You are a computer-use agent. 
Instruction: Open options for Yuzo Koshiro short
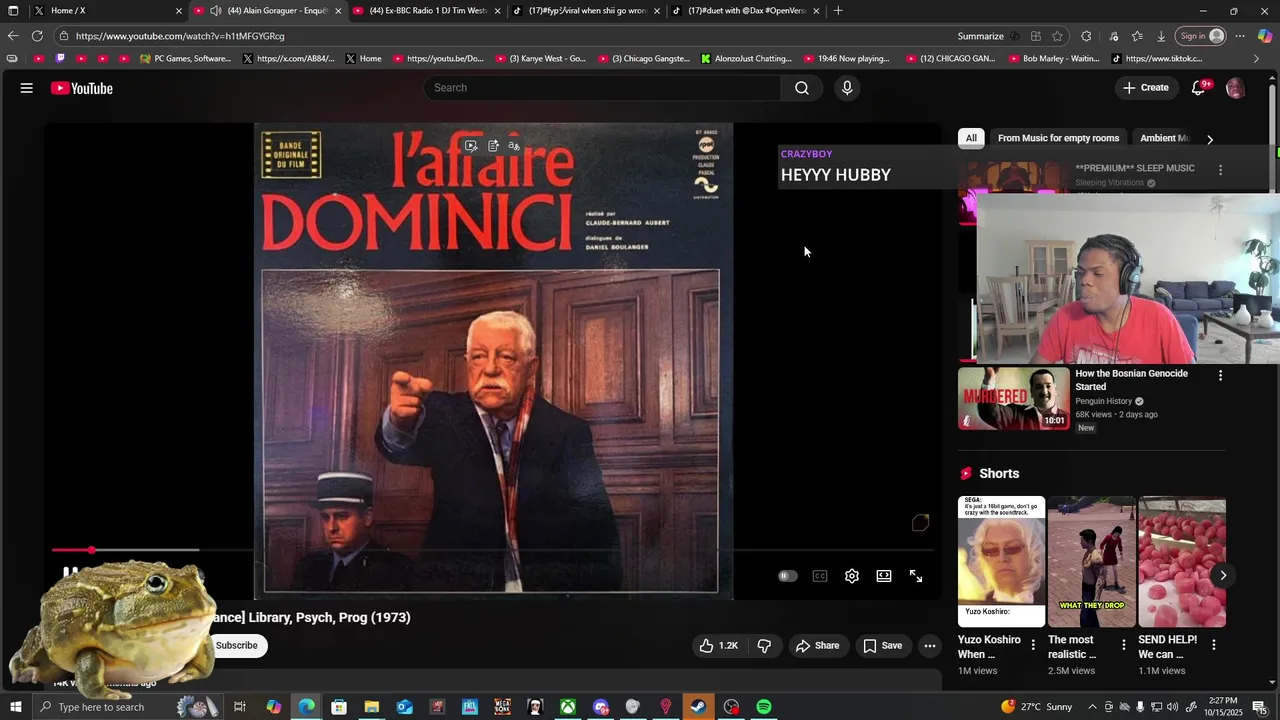click(x=1033, y=645)
